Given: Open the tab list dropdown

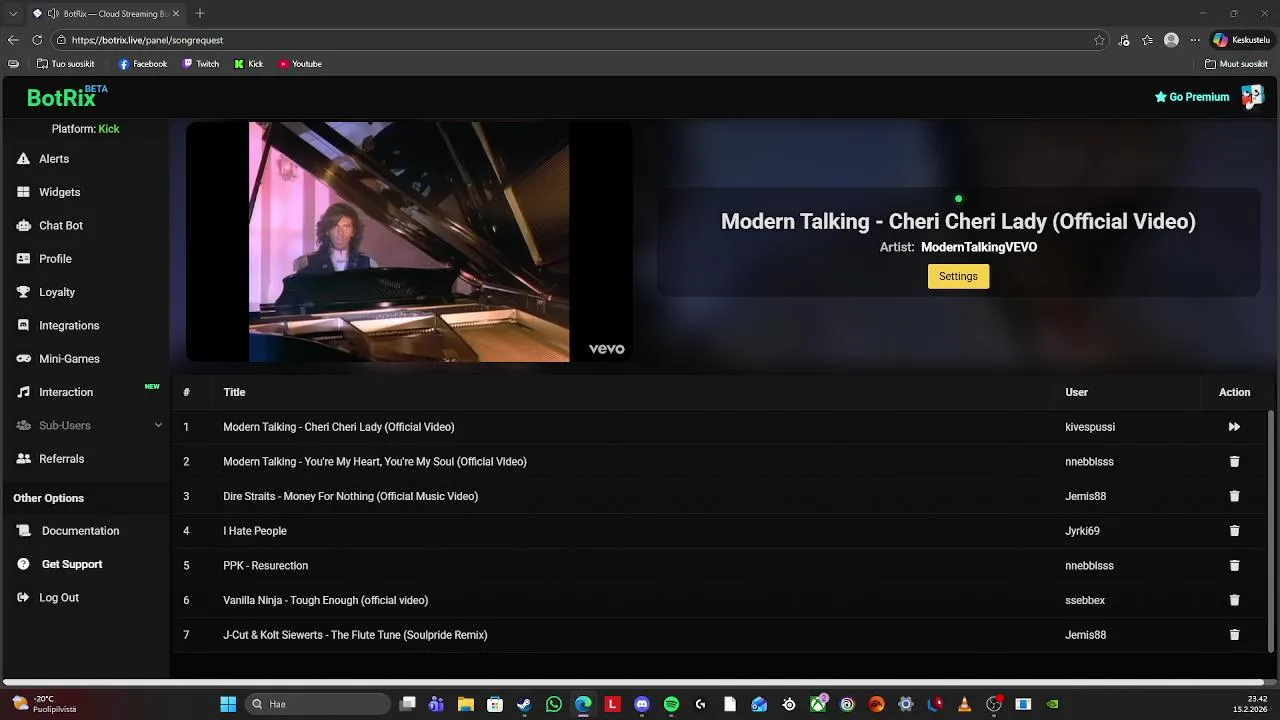Looking at the screenshot, I should pos(13,13).
